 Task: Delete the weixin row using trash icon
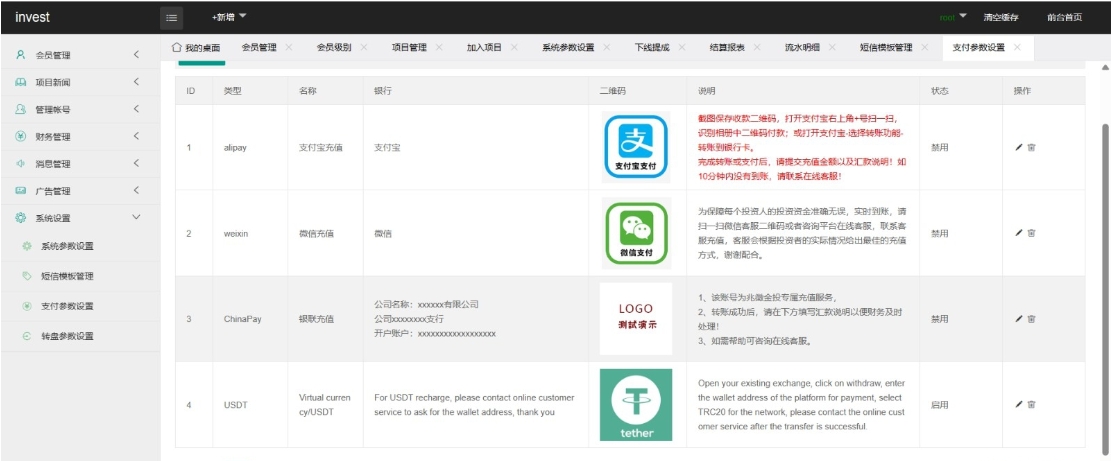click(1031, 233)
